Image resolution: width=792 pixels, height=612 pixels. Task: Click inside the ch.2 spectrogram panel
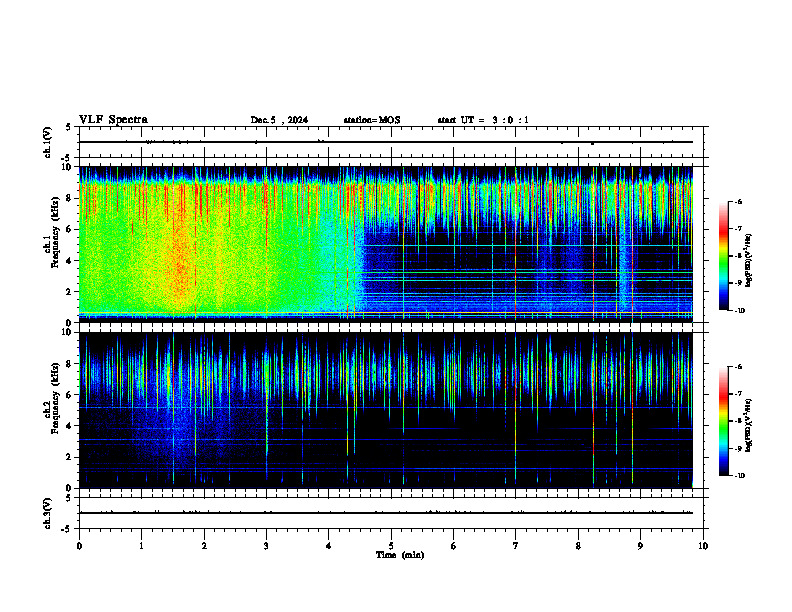pyautogui.click(x=386, y=410)
